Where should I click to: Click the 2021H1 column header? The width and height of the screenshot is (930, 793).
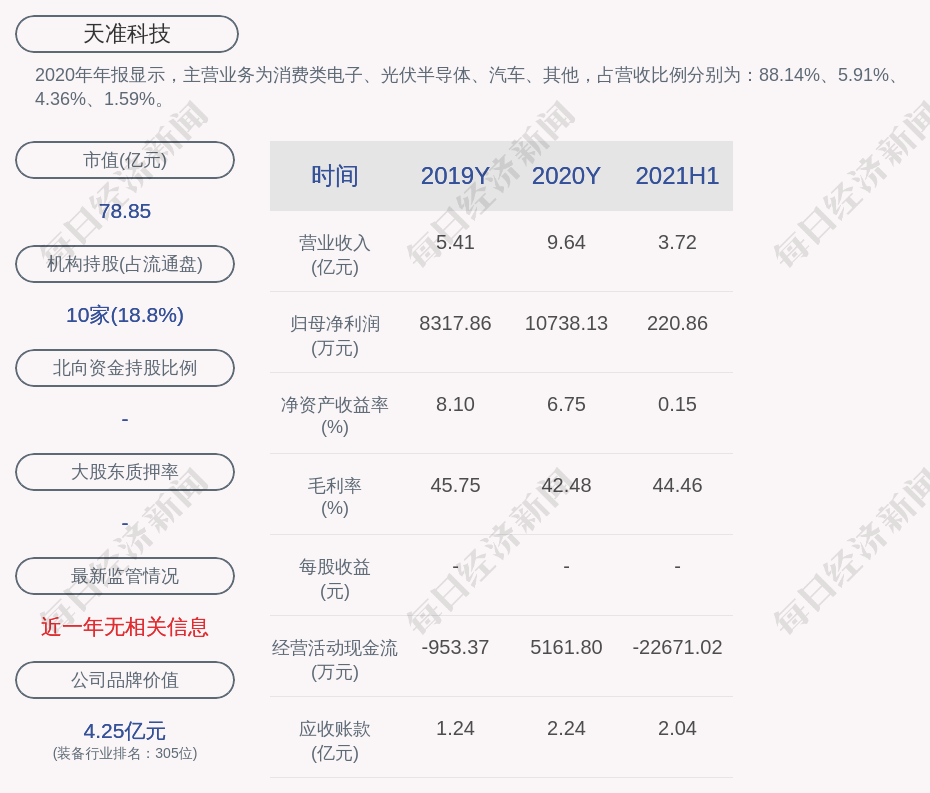click(677, 176)
